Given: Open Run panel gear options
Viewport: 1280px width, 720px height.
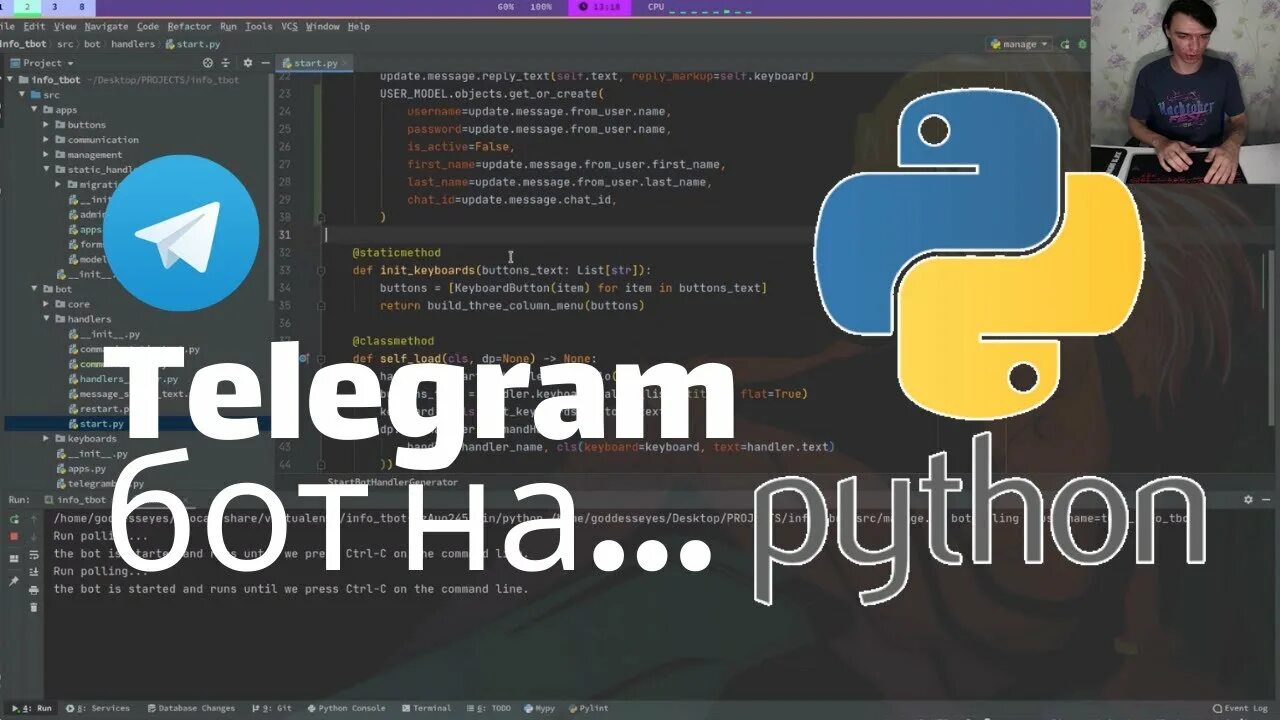Looking at the screenshot, I should (1248, 499).
